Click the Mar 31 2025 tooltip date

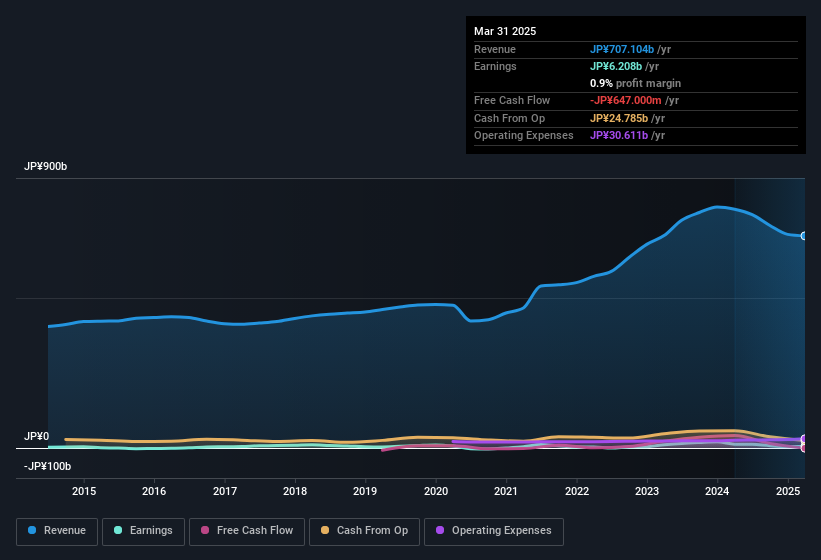tap(505, 31)
